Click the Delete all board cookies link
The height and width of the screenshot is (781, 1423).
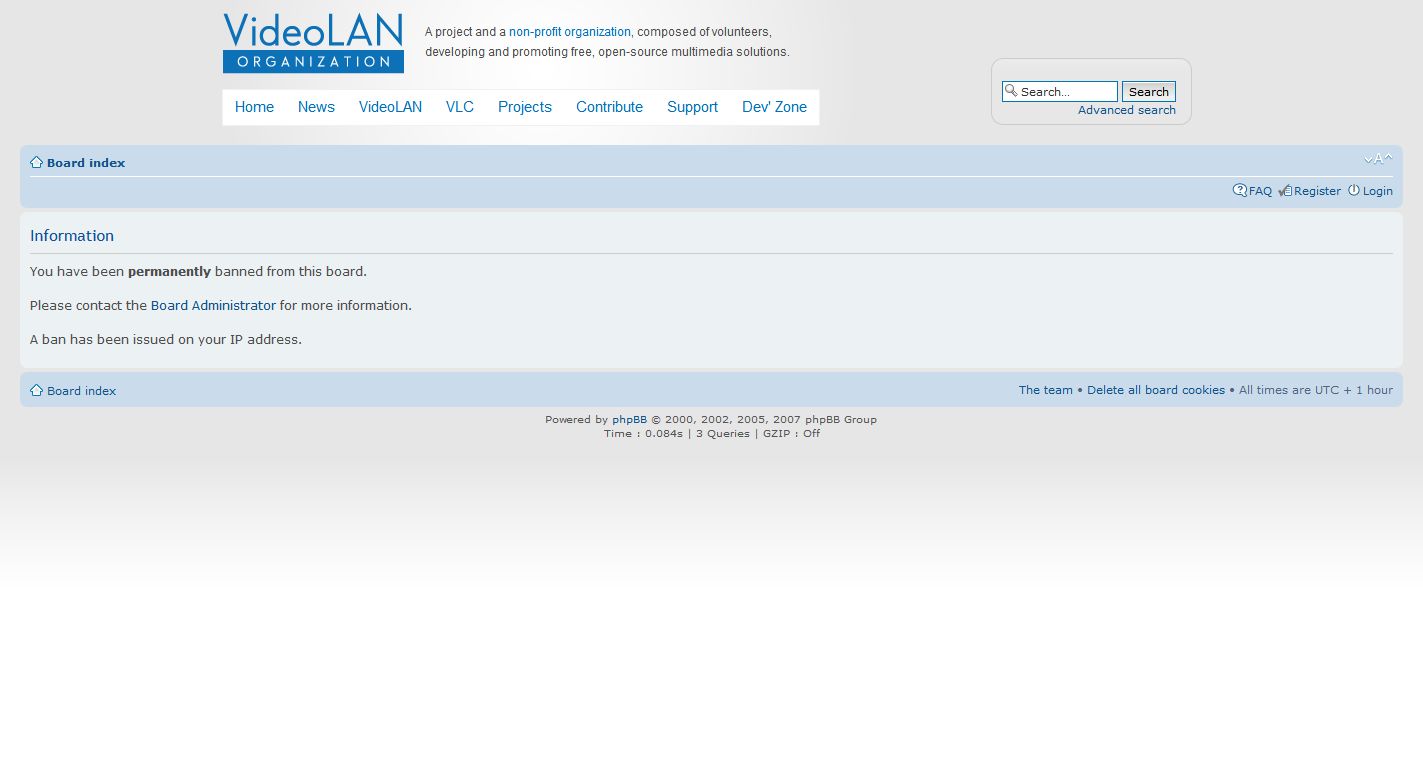point(1155,391)
